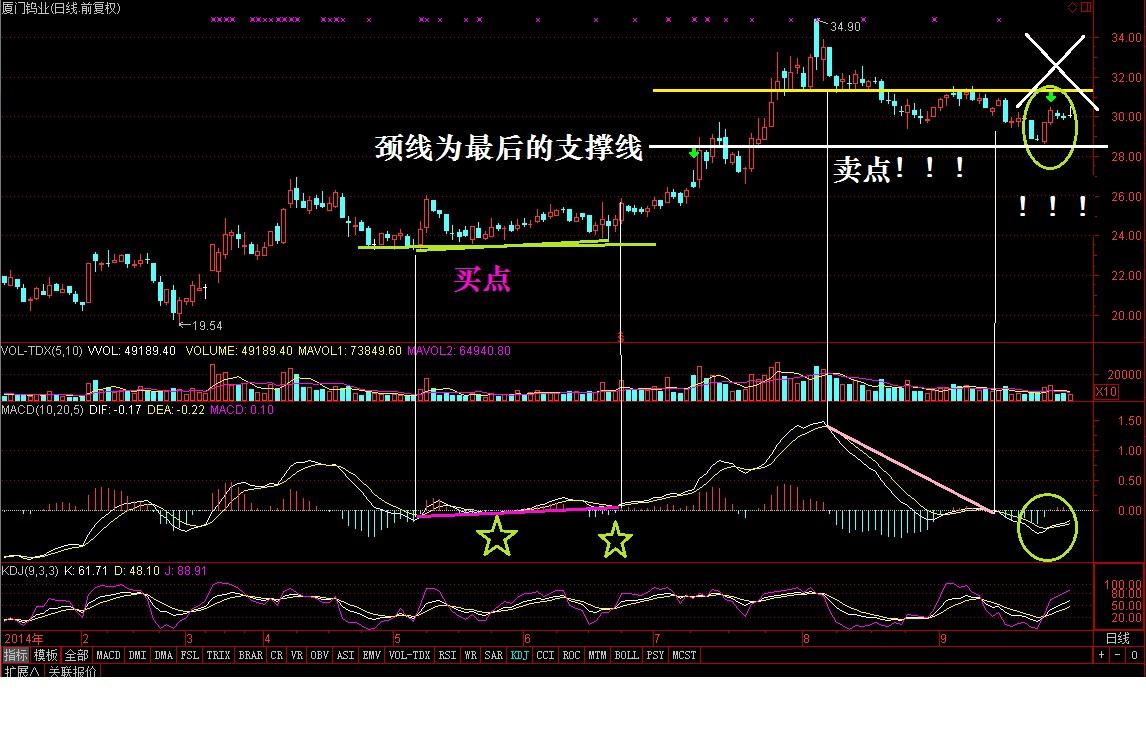
Task: Click the minus zoom button at bottom right
Action: pos(1117,656)
